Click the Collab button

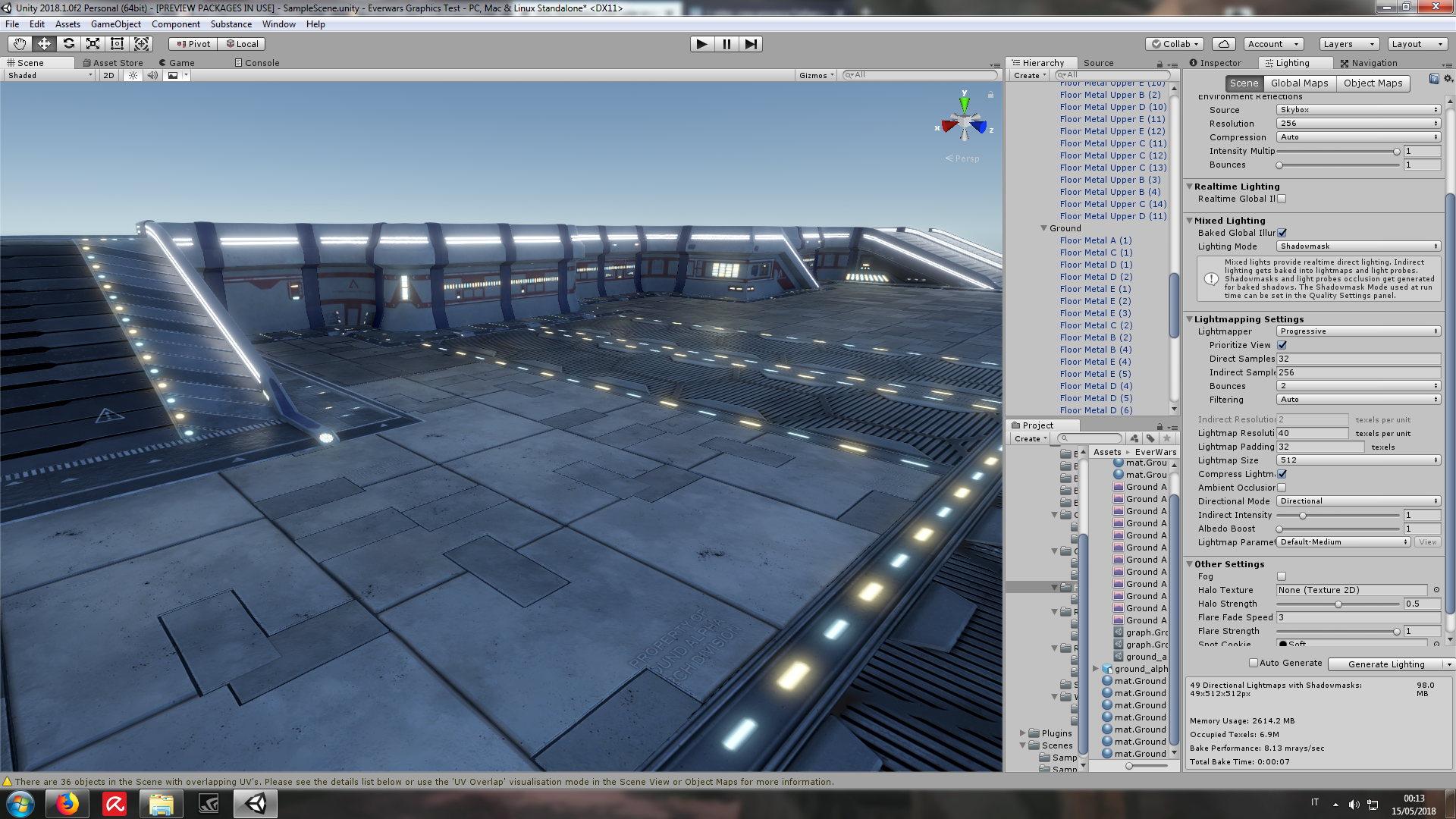[1175, 44]
